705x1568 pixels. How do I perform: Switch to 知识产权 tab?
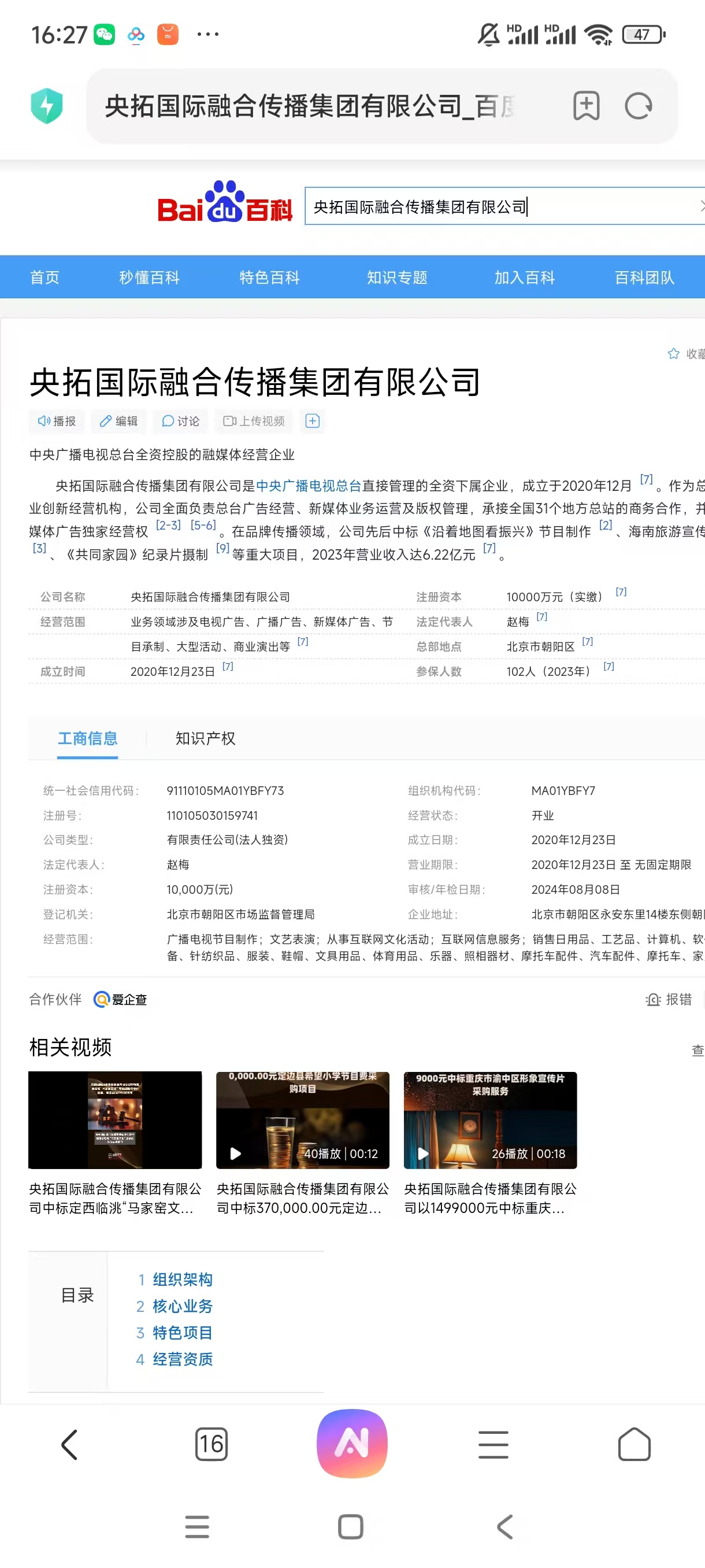point(205,738)
